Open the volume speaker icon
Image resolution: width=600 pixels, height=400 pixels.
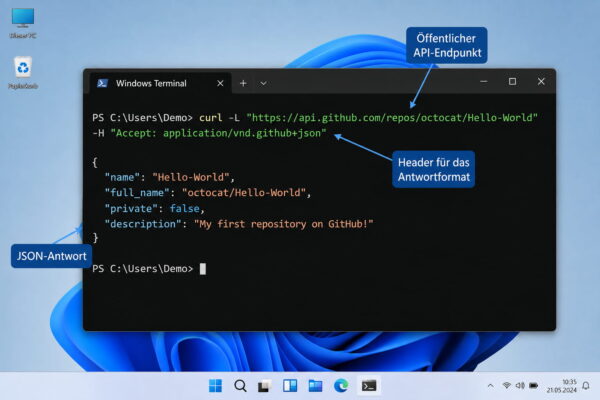point(520,385)
